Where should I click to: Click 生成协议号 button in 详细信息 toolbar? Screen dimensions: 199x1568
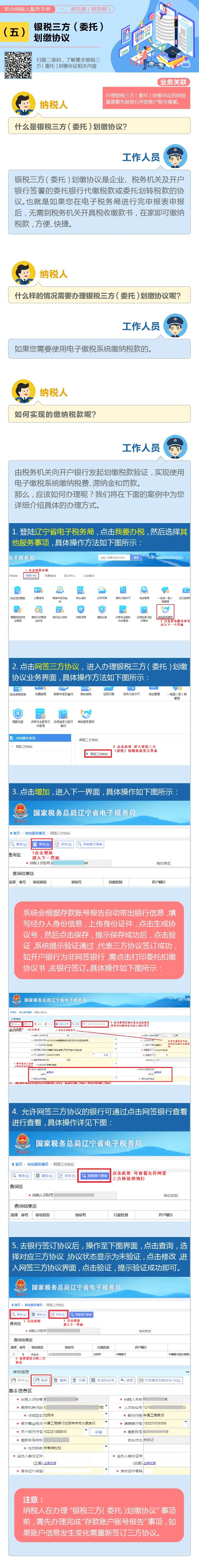click(x=103, y=1381)
